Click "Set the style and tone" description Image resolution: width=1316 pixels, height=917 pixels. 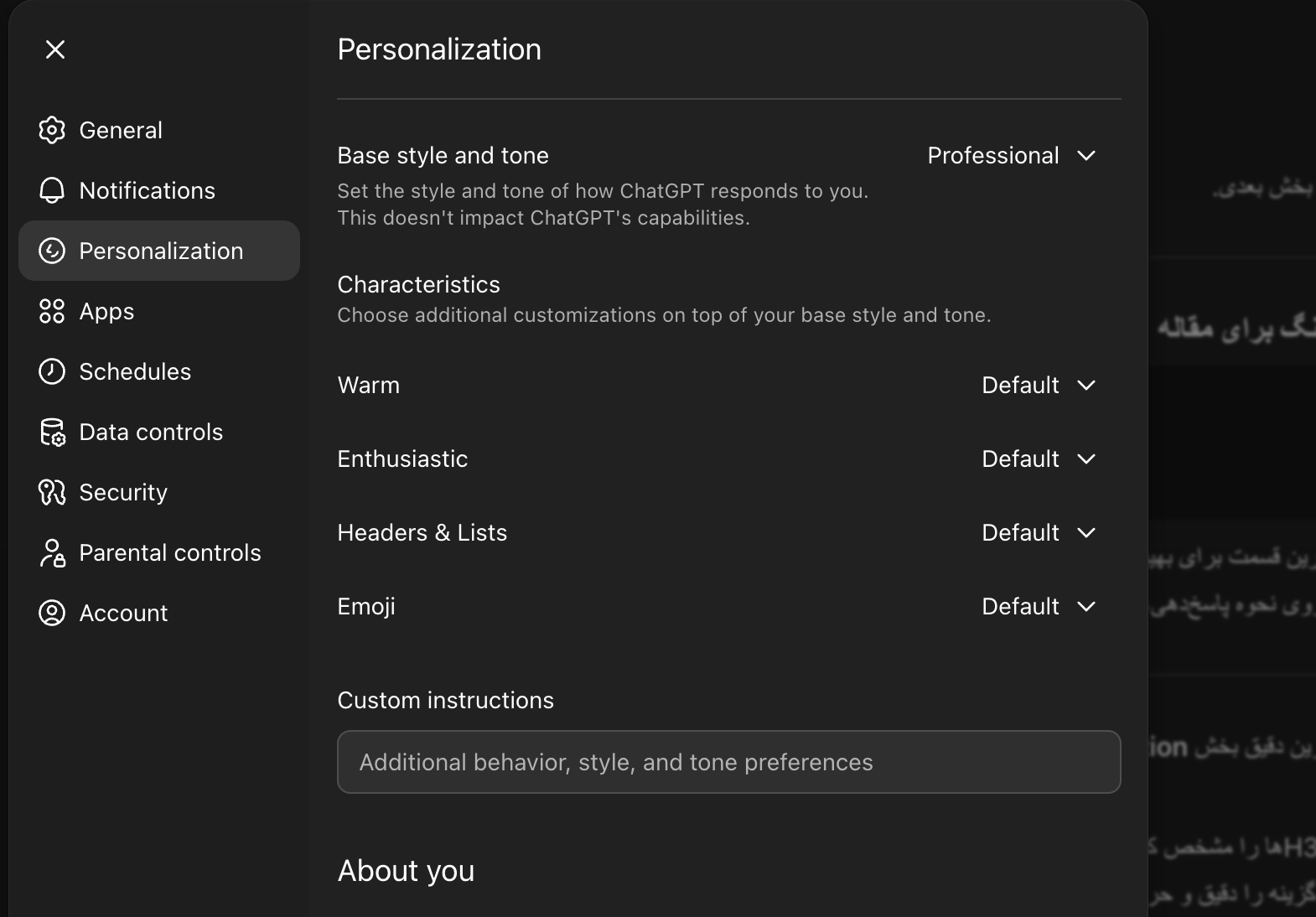(603, 204)
